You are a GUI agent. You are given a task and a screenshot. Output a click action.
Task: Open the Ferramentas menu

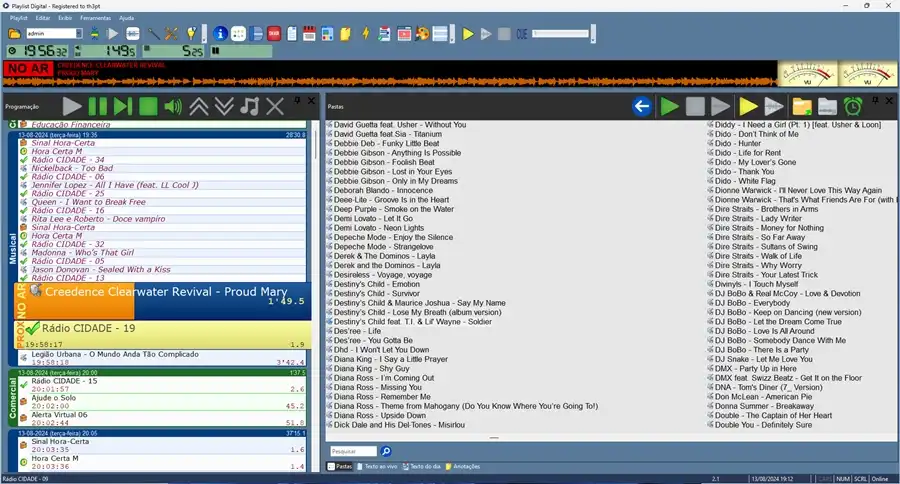(x=95, y=18)
